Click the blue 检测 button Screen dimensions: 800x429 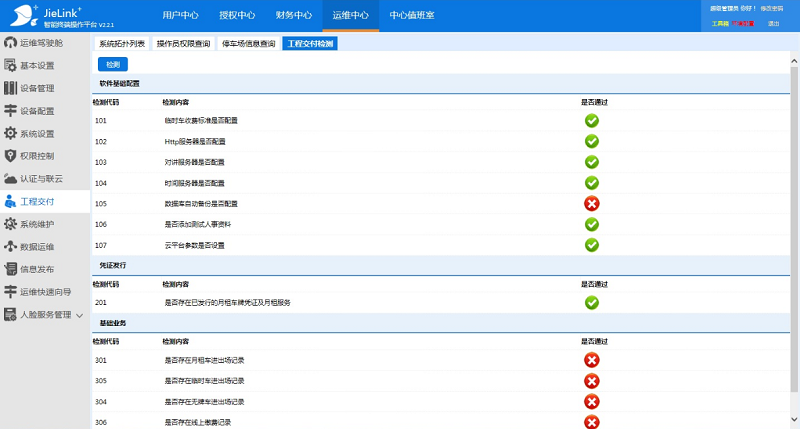click(x=112, y=63)
